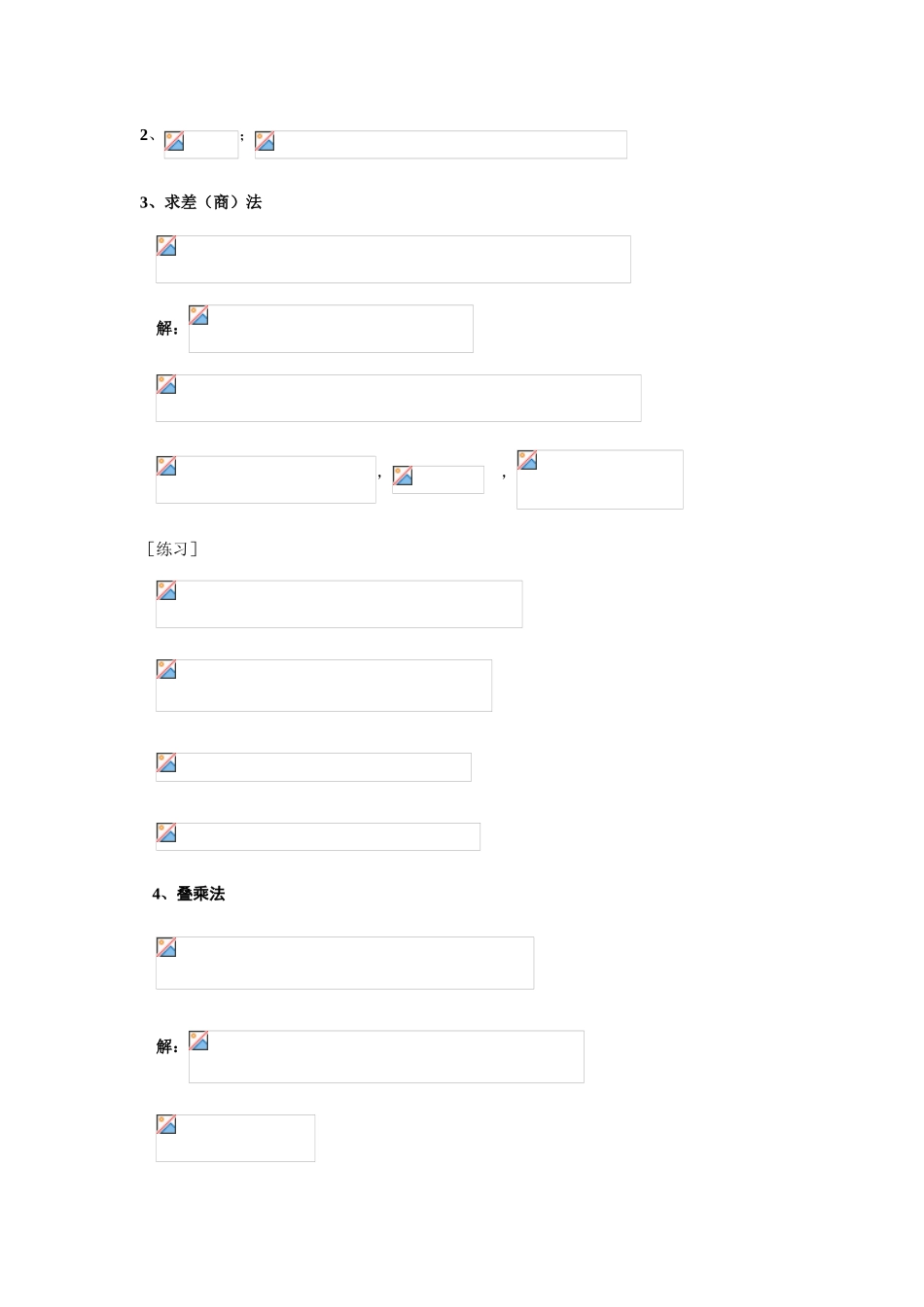Select the first image placeholder below [练习]
924x1307 pixels.
(338, 604)
